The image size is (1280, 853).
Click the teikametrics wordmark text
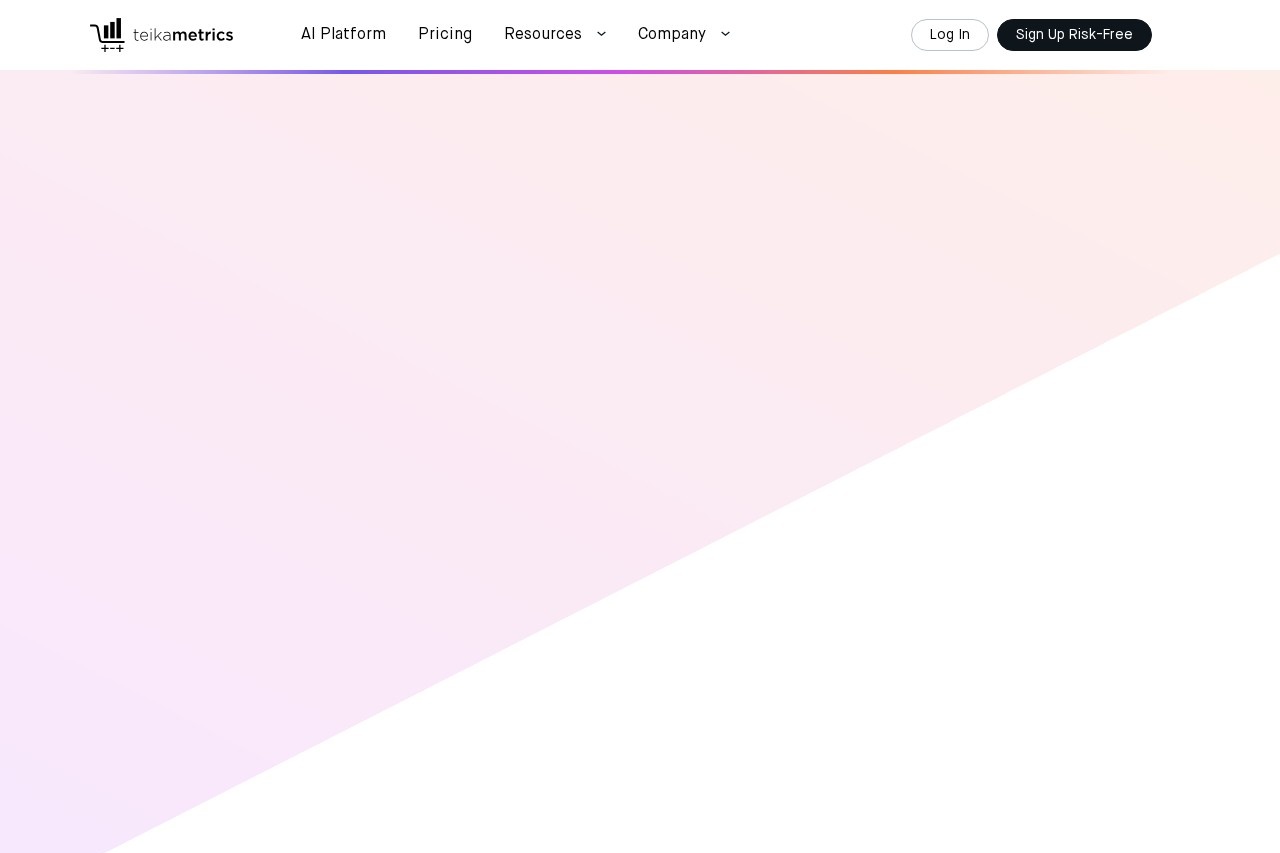coord(183,35)
